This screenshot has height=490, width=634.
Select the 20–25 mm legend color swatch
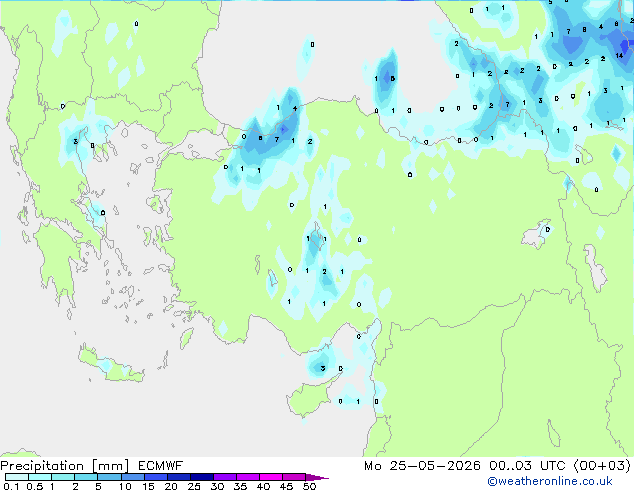178,477
